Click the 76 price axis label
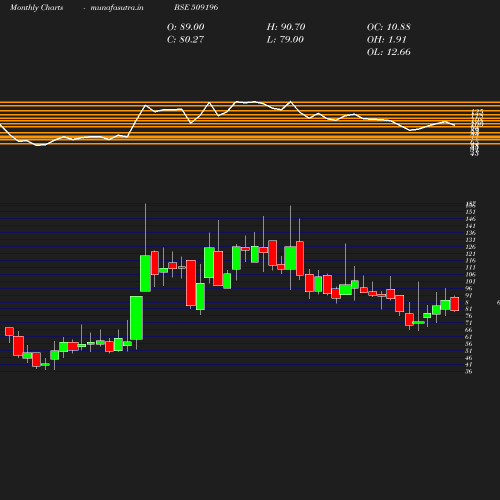Viewport: 500px width, 500px height. pos(469,316)
